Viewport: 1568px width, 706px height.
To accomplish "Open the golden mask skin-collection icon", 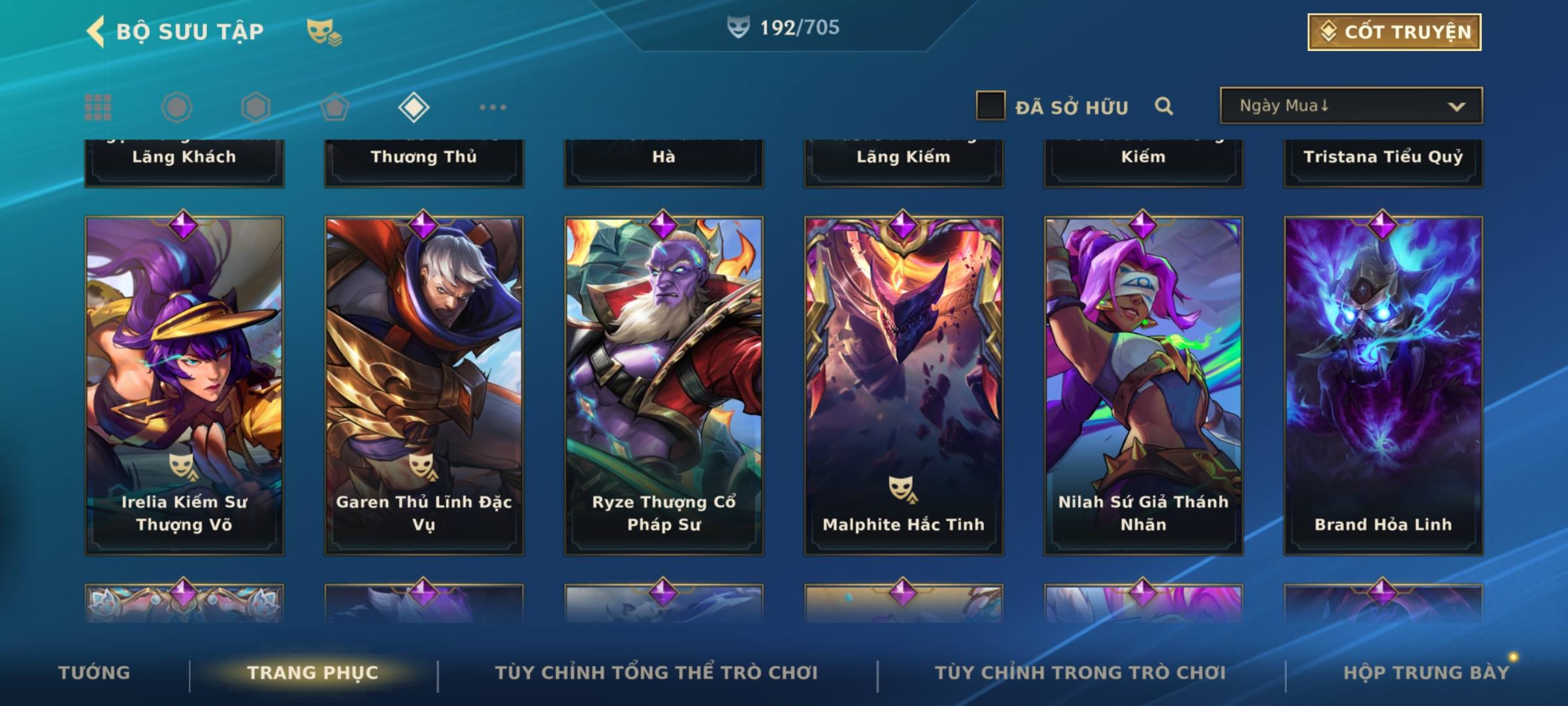I will (x=324, y=32).
